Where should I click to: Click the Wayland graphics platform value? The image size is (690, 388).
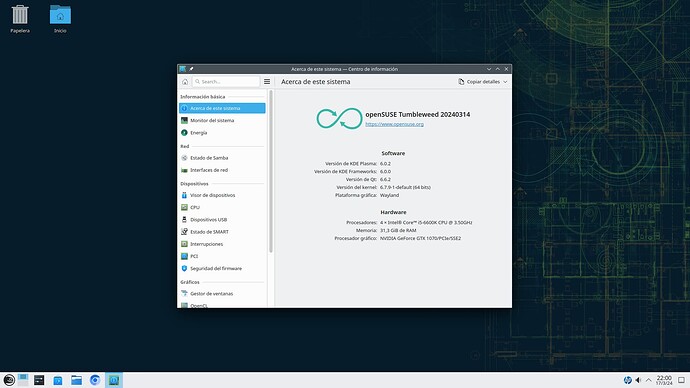click(389, 195)
